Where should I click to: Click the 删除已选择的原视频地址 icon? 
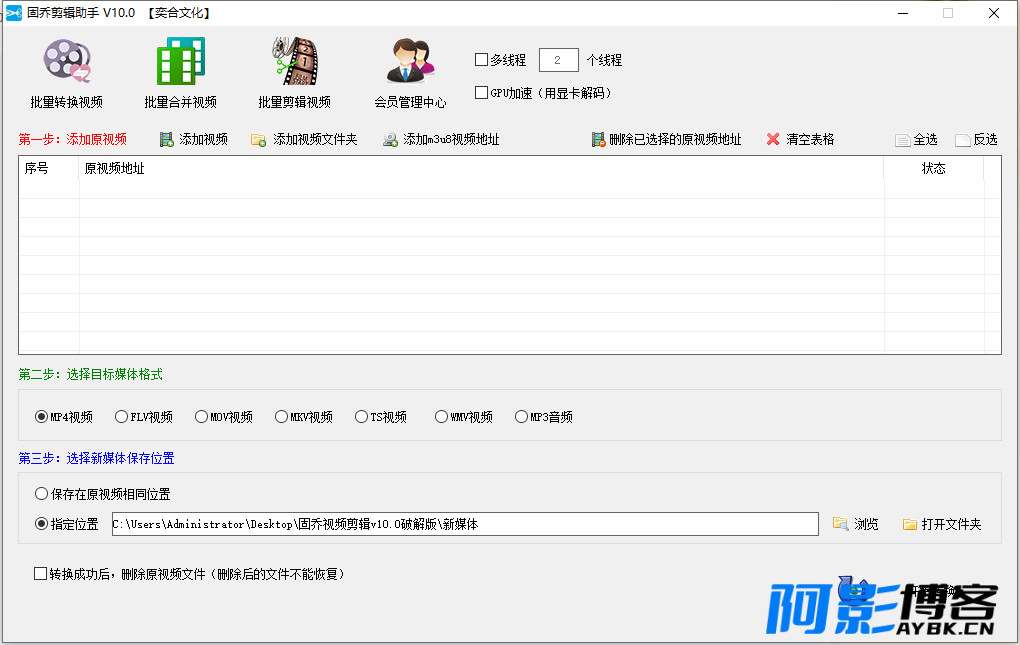[x=598, y=139]
